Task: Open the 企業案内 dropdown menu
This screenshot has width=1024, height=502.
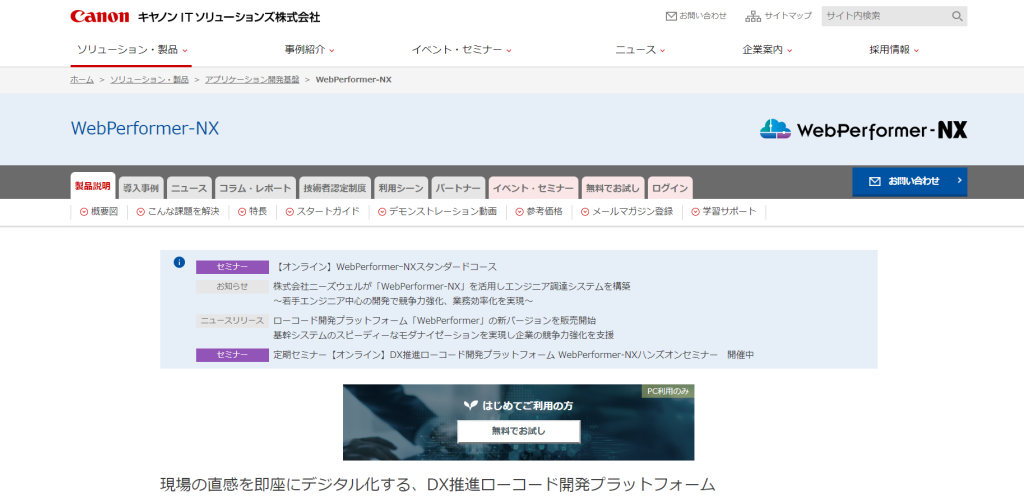Action: click(768, 49)
